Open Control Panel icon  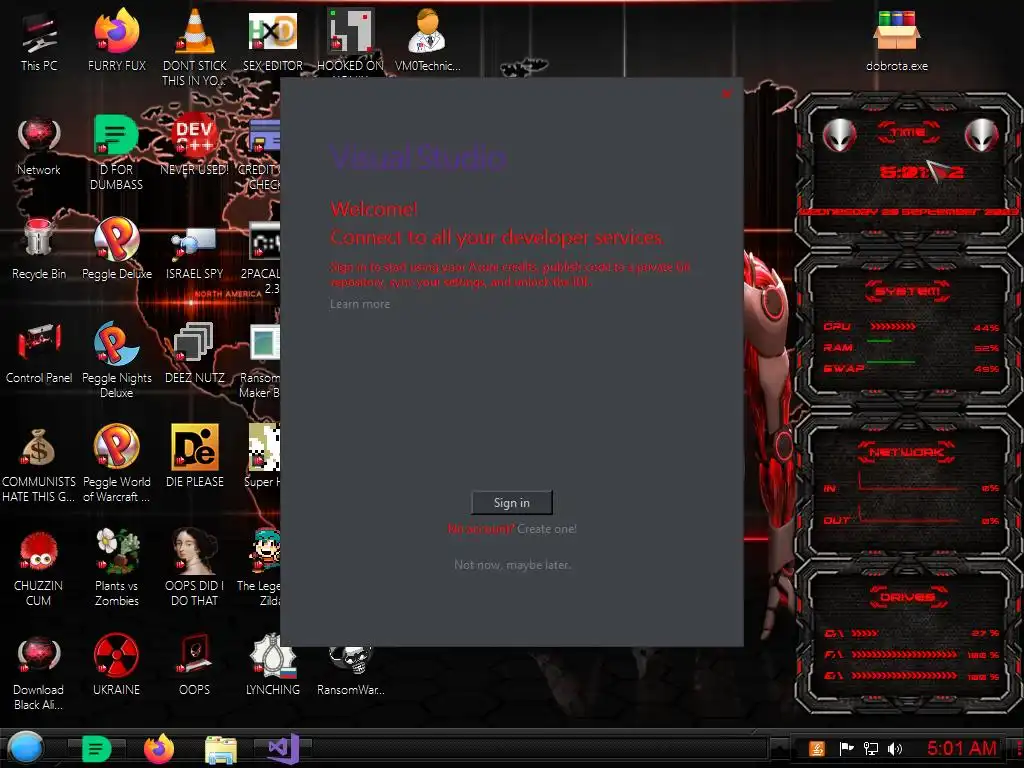point(39,353)
